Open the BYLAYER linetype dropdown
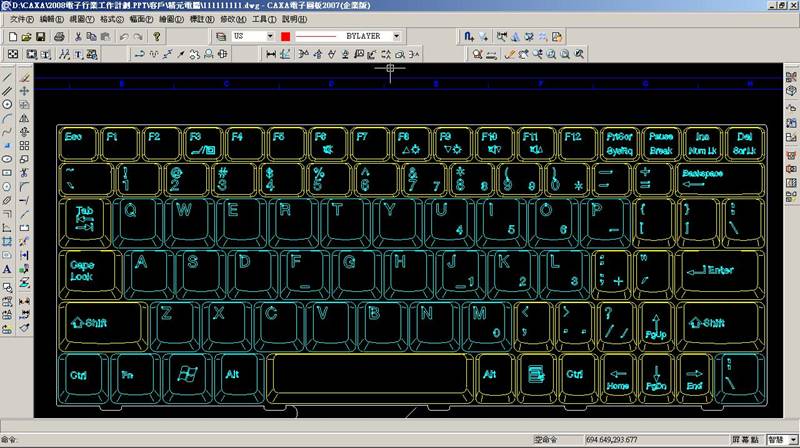Screen dimensions: 800x448 [397, 36]
